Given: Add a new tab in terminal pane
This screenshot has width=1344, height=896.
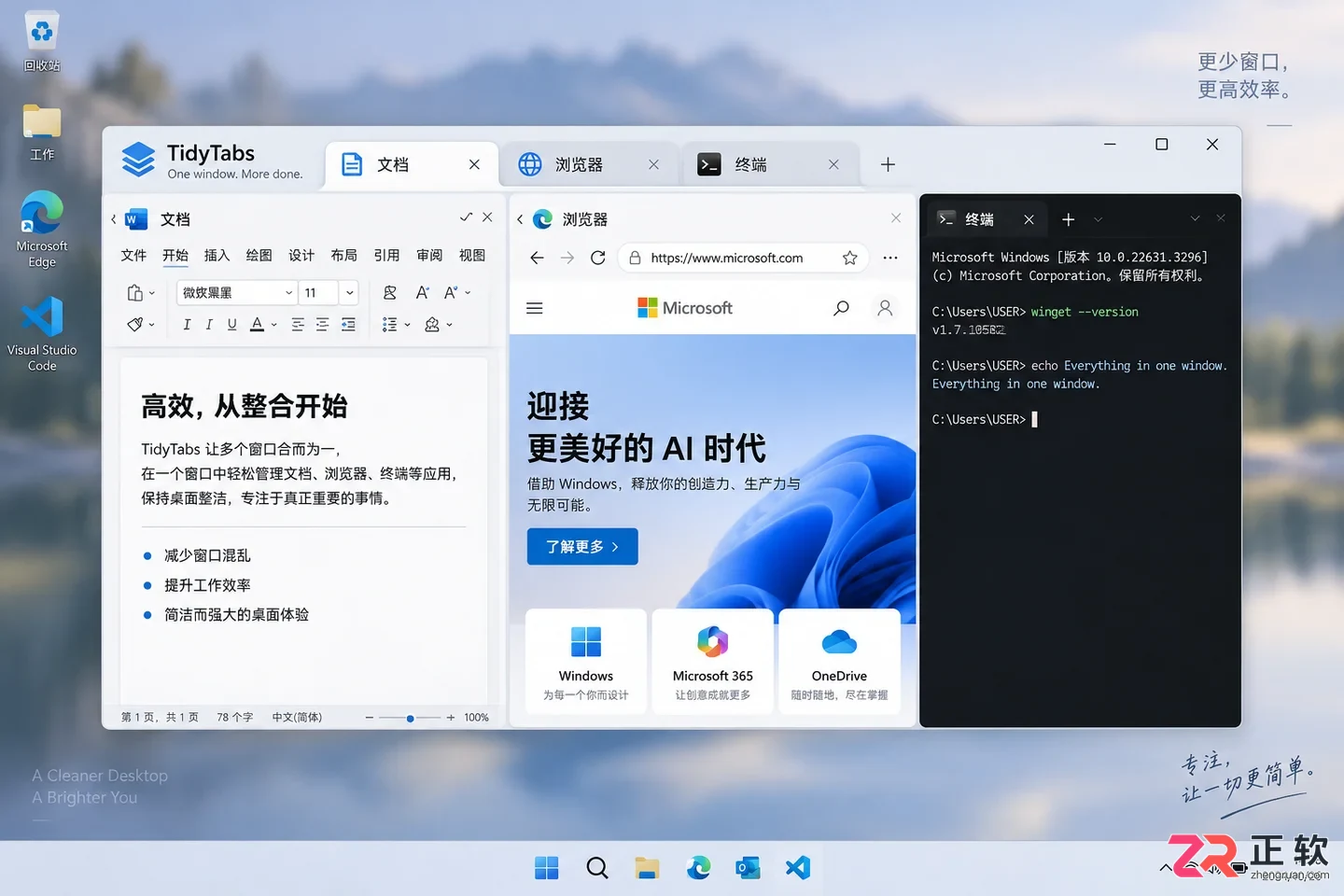Looking at the screenshot, I should point(1069,219).
